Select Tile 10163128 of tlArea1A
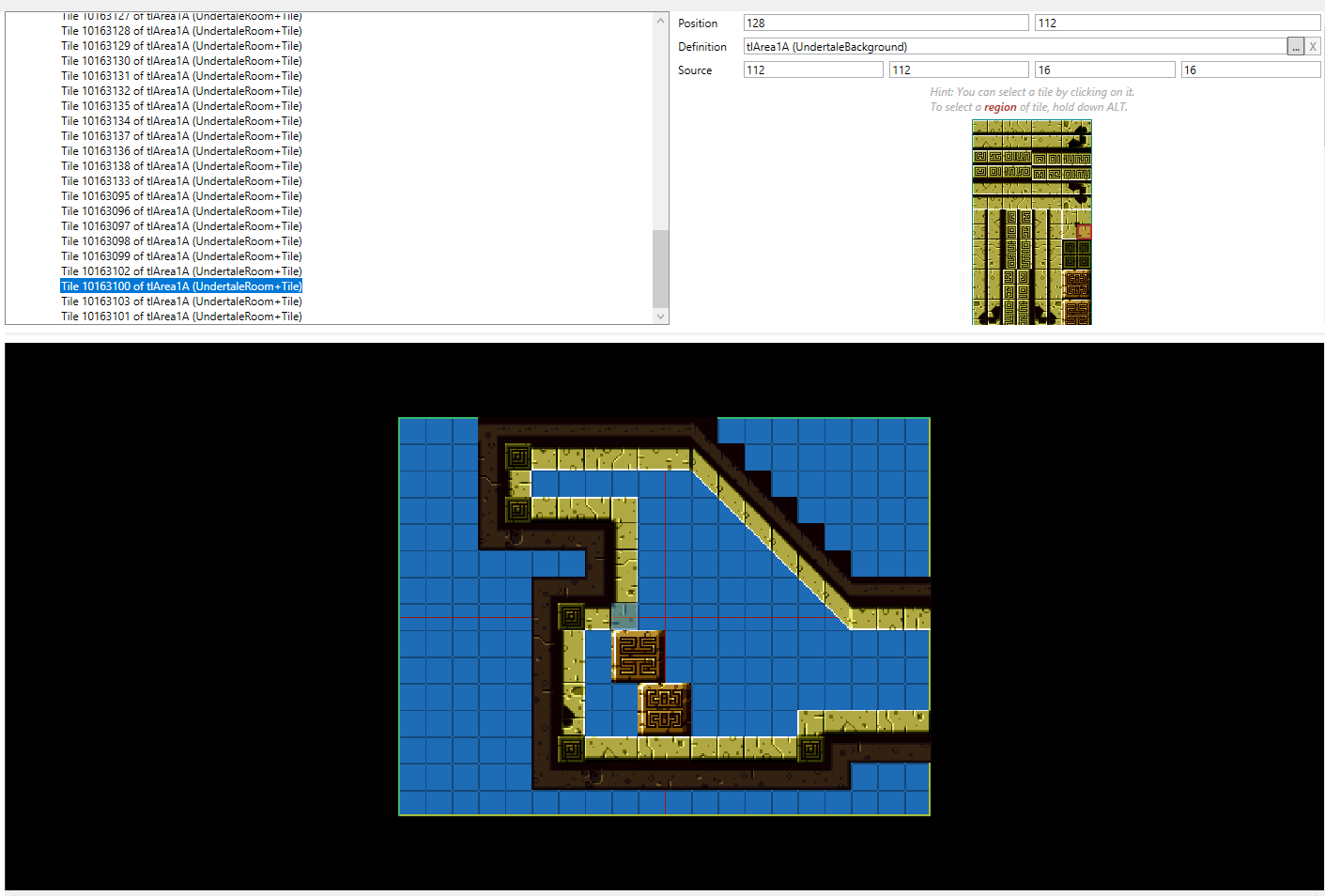 coord(181,31)
